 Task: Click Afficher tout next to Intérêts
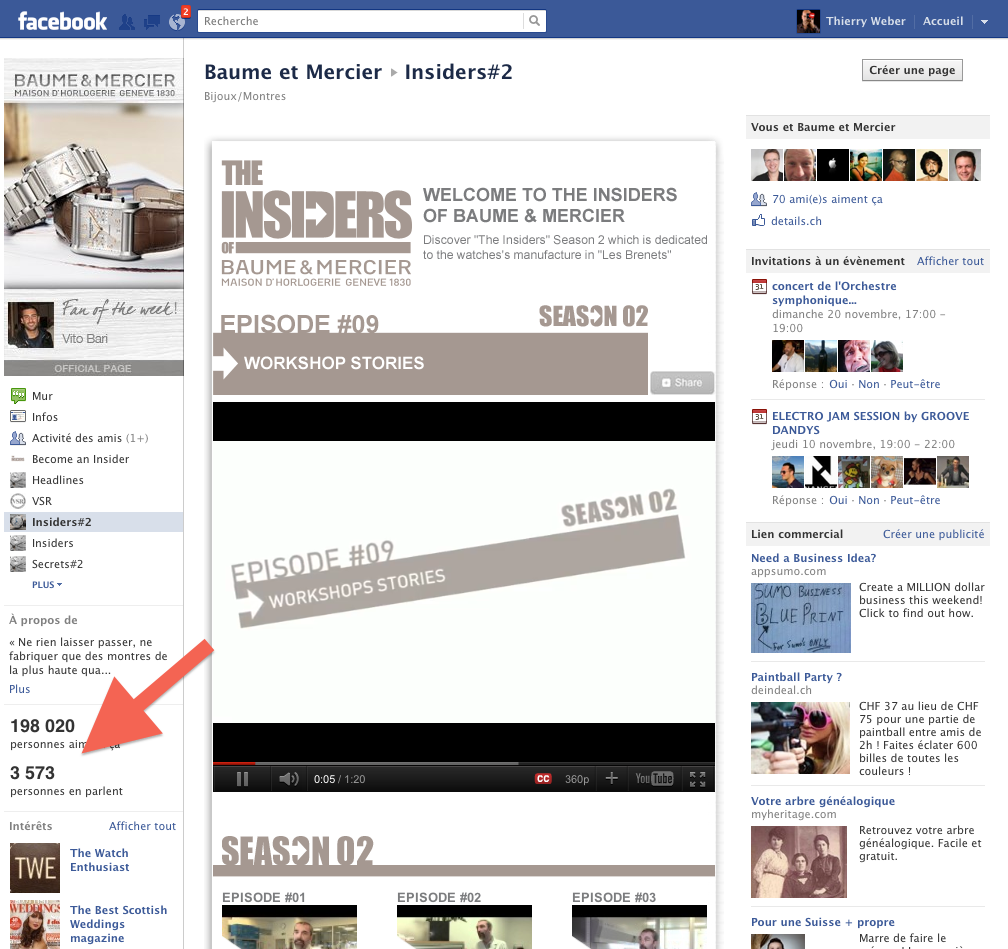[x=142, y=826]
